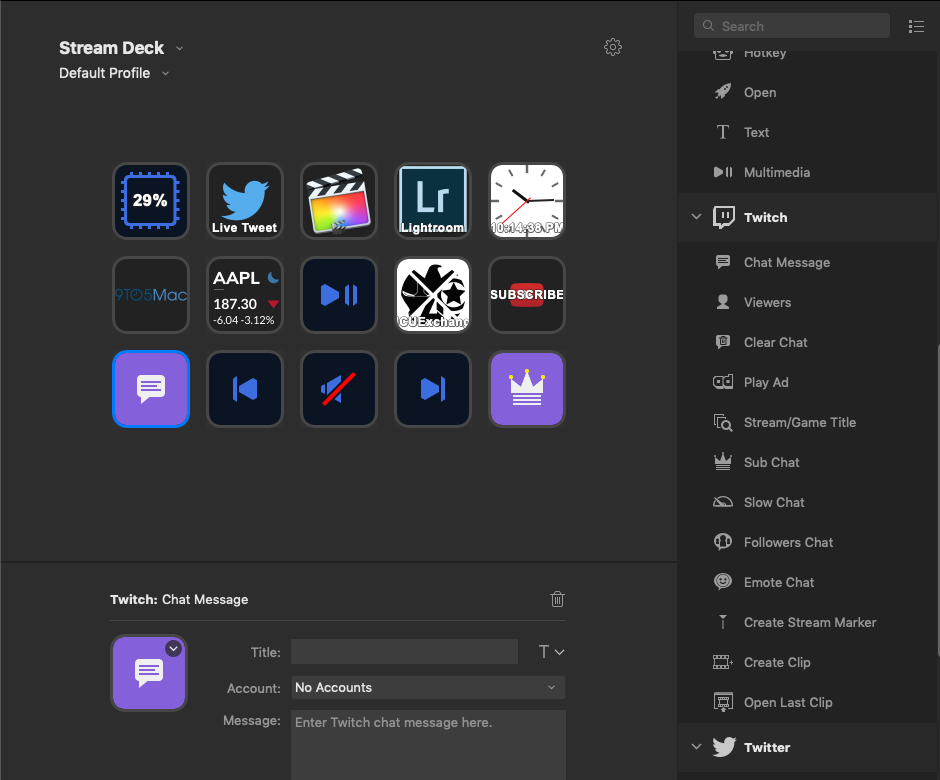Click the YouTube Subscribe key
The image size is (940, 780).
click(x=526, y=295)
